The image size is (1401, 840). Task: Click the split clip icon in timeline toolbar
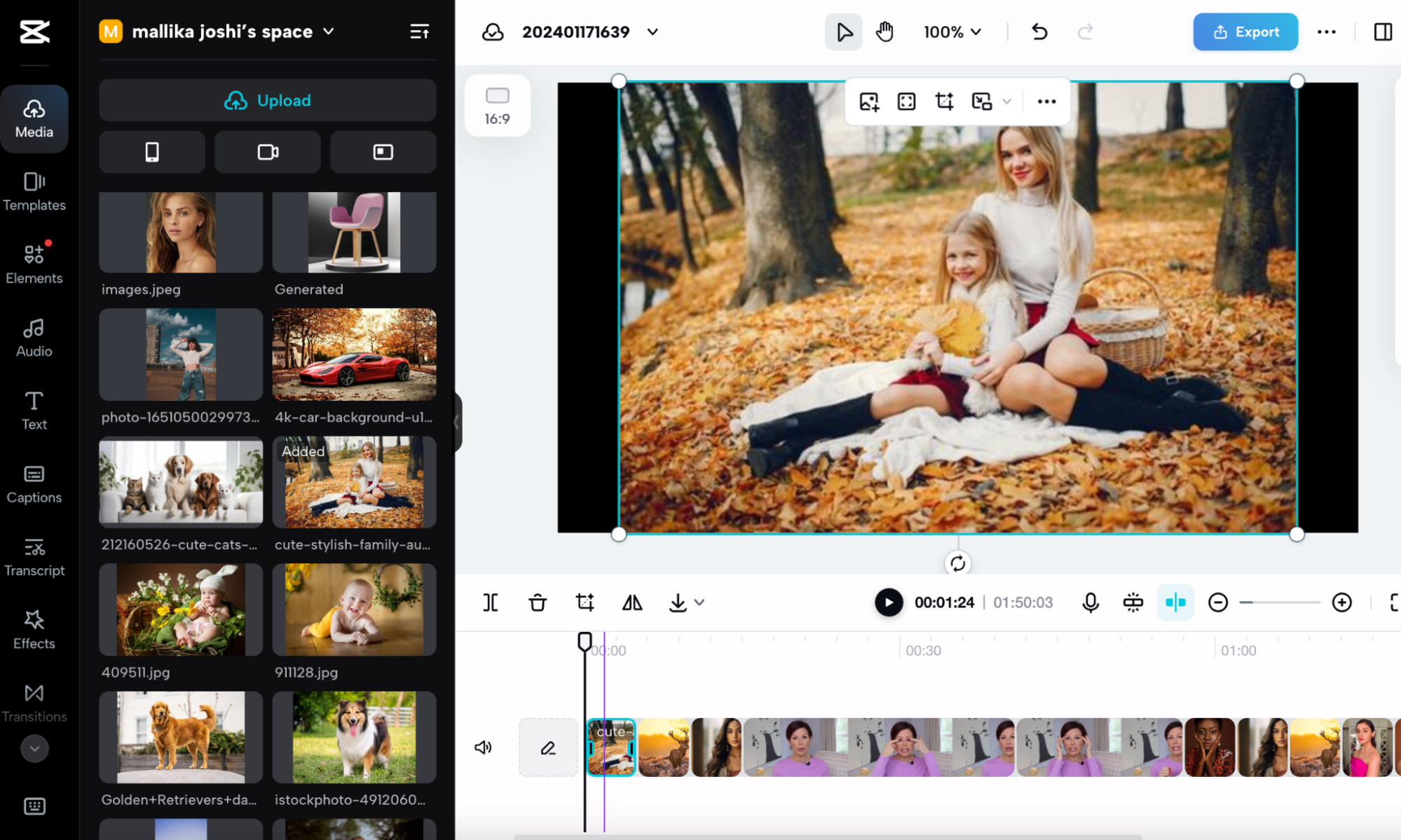(x=491, y=603)
